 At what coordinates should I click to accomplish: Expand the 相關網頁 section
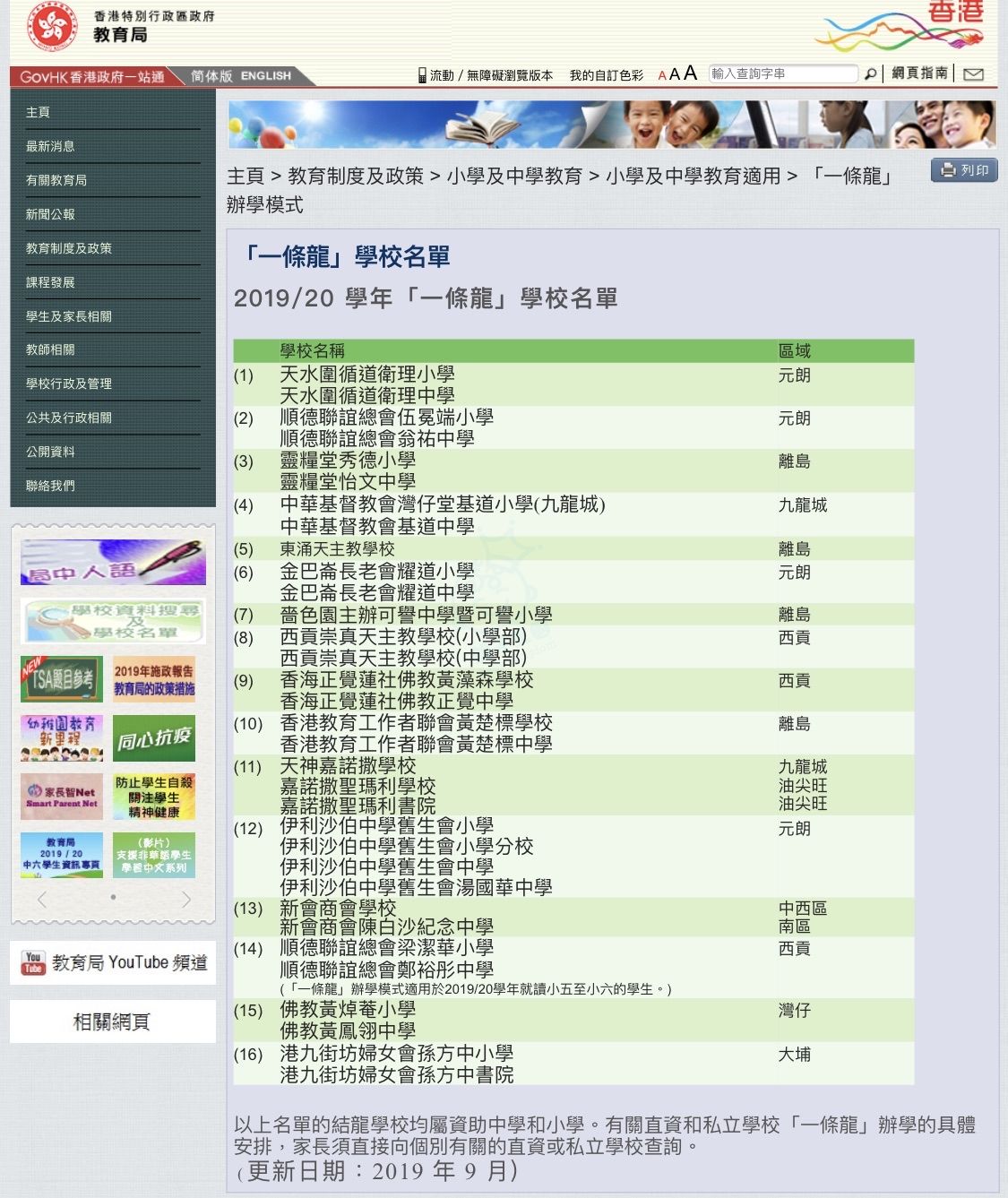tap(113, 1021)
